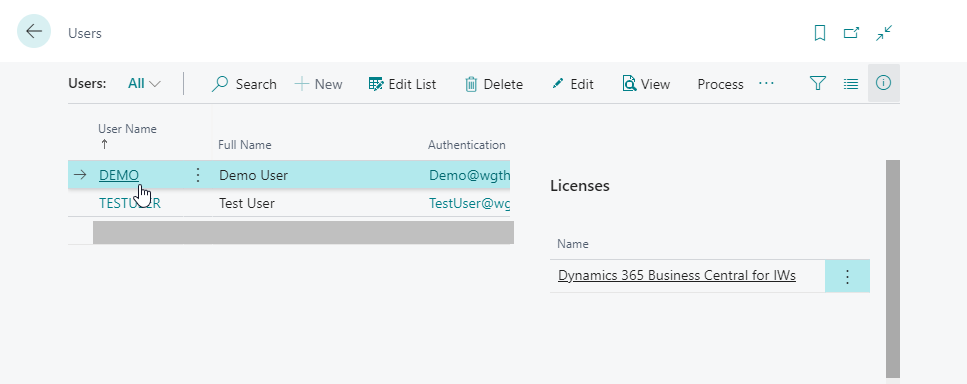This screenshot has width=967, height=384.
Task: Open Dynamics 365 Business Central for IWs license
Action: coord(677,276)
